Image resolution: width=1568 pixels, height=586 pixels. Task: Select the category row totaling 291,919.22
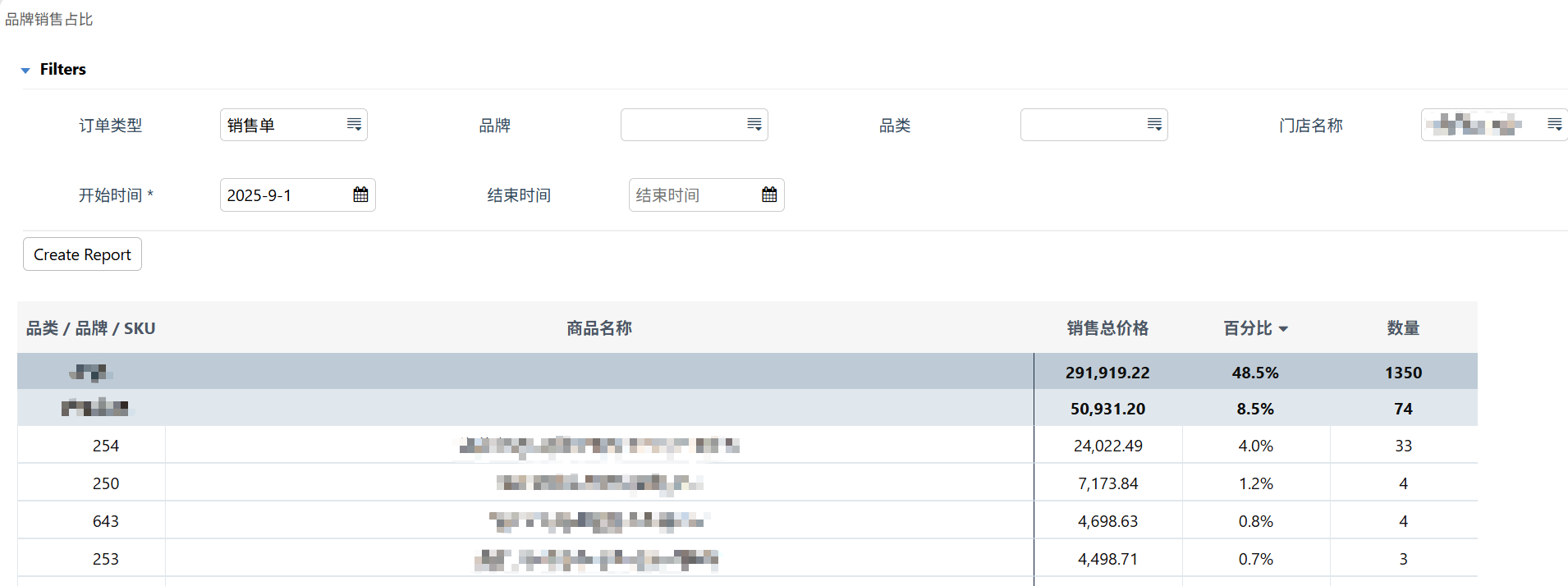(x=747, y=372)
